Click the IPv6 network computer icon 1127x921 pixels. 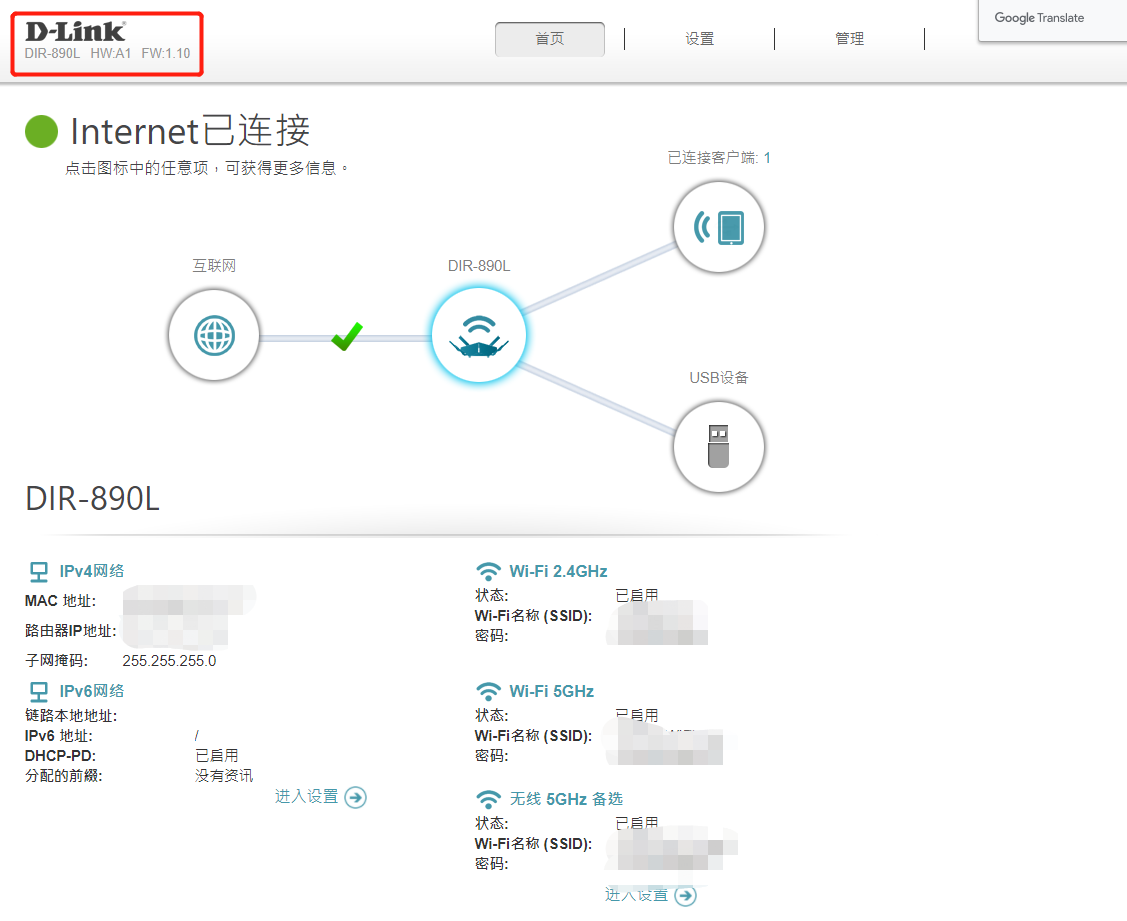click(39, 692)
